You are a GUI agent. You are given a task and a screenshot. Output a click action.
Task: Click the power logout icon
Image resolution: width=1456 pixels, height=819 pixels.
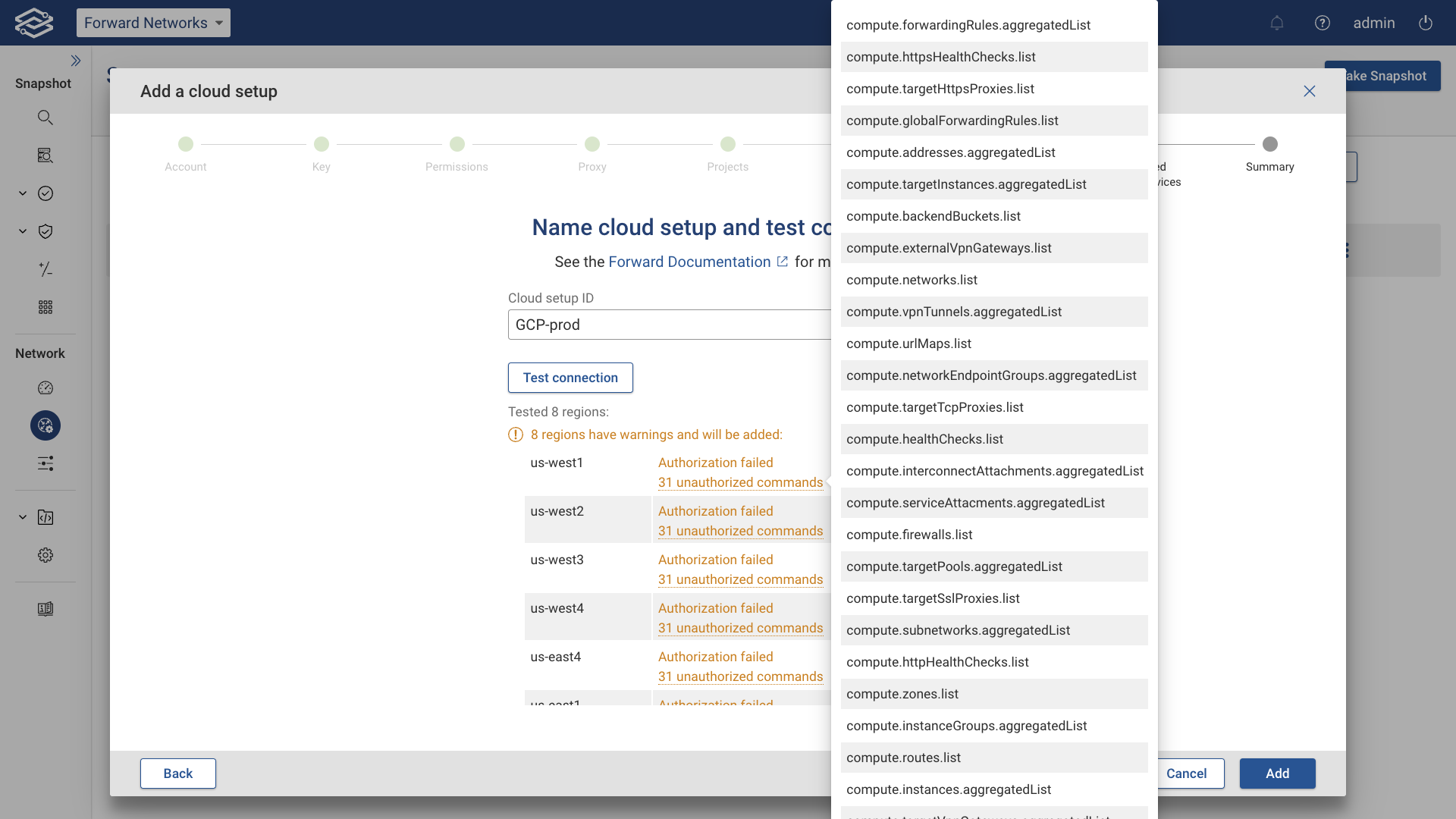tap(1426, 23)
